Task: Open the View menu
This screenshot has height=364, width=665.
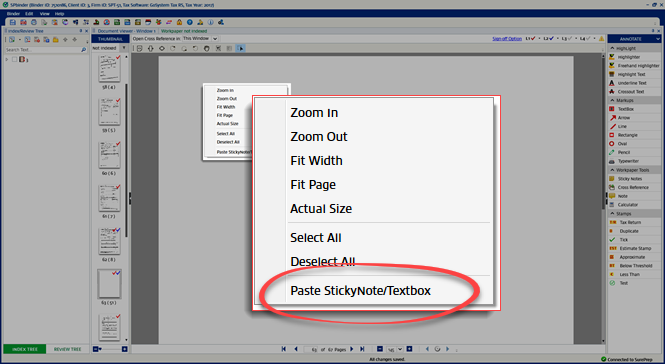Action: point(45,14)
